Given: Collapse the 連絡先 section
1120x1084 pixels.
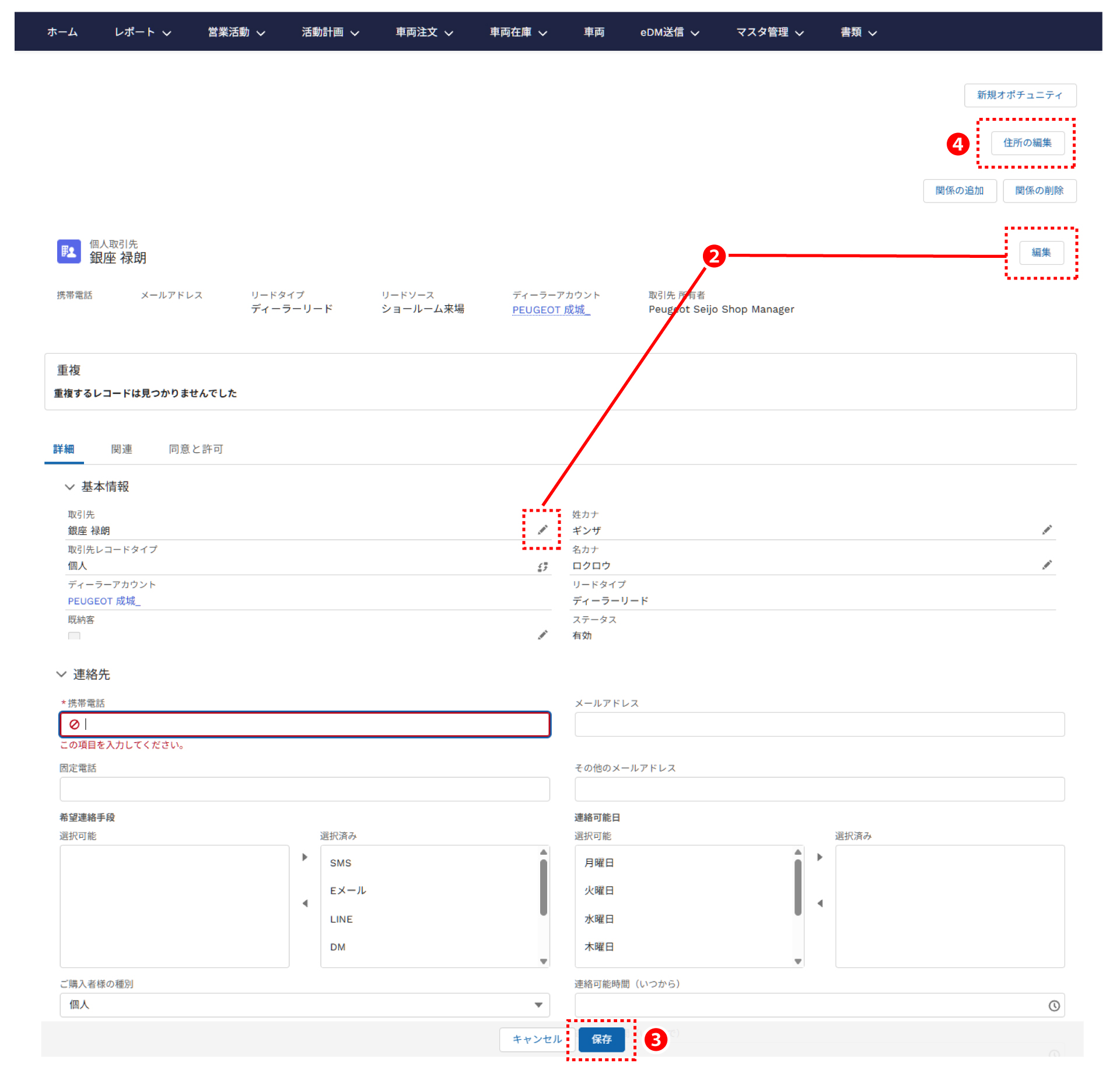Looking at the screenshot, I should click(61, 674).
